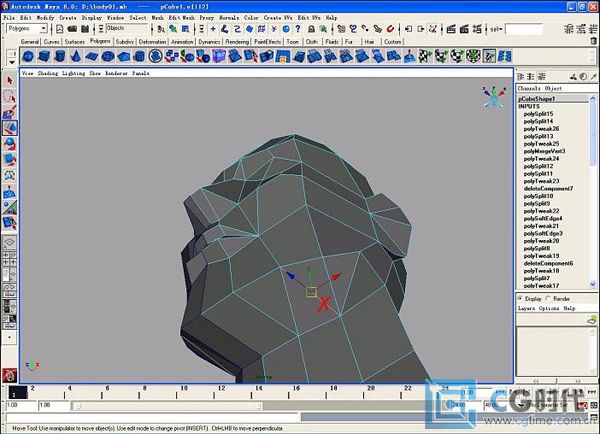Activate the Select arrow tool
The height and width of the screenshot is (434, 600).
pyautogui.click(x=10, y=80)
